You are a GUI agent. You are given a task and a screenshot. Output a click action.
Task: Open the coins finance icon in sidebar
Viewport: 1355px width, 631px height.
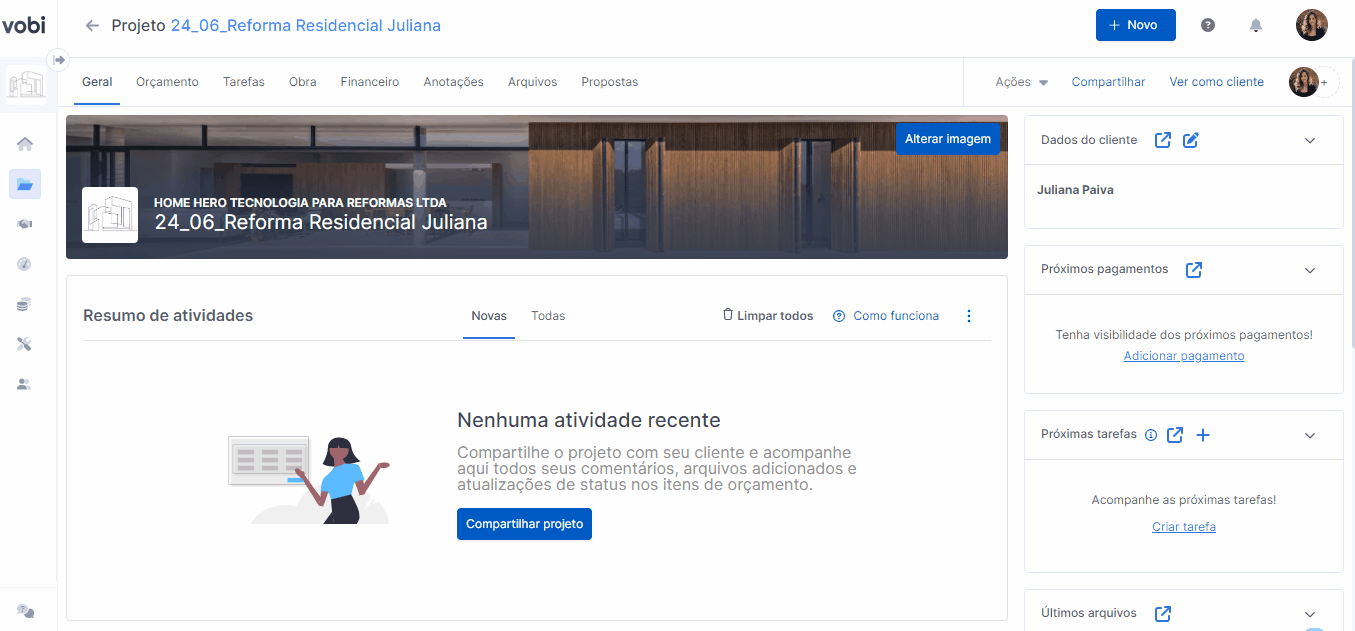pos(25,304)
